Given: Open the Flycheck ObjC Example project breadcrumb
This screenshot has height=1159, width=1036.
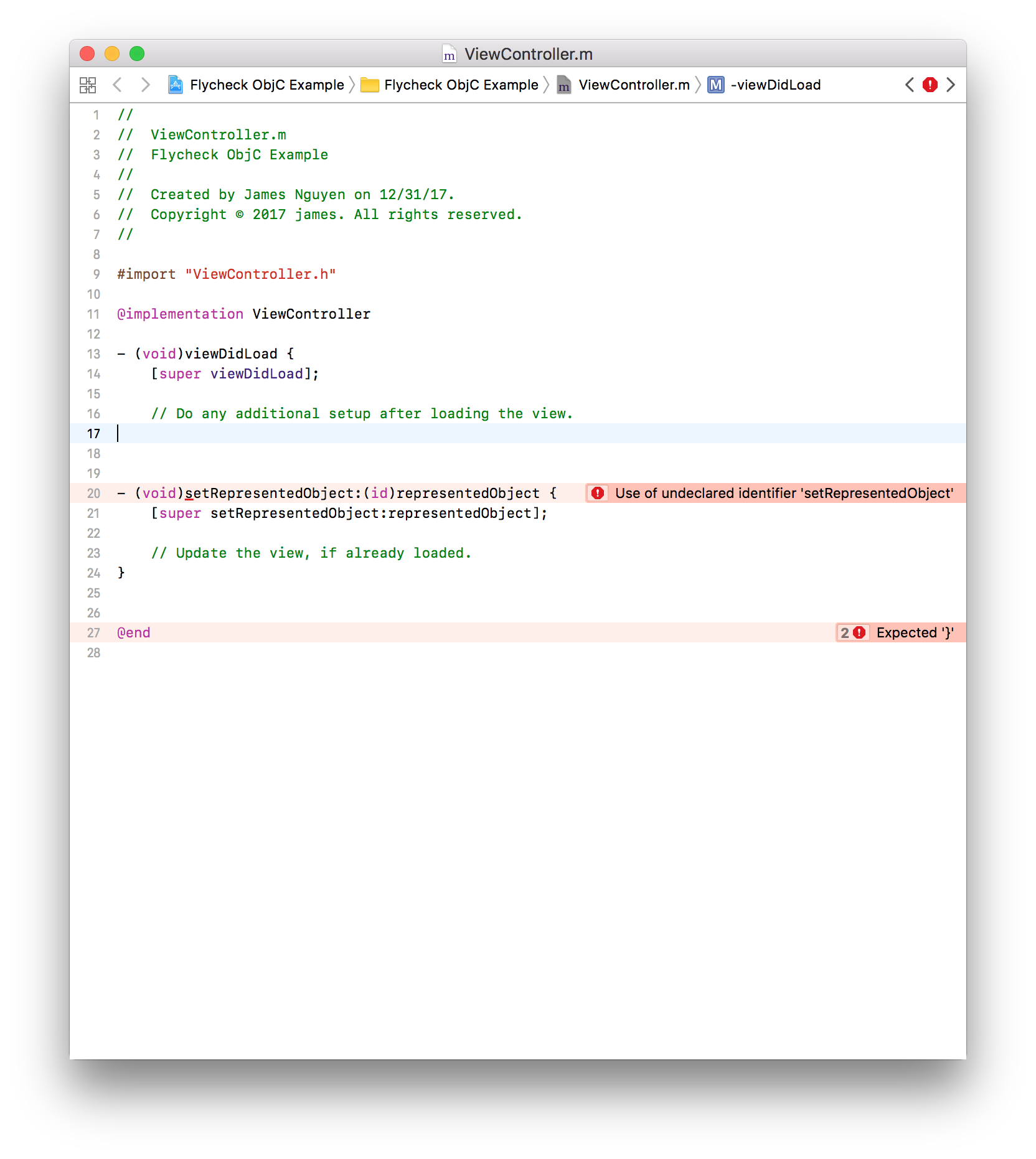Looking at the screenshot, I should pyautogui.click(x=267, y=85).
